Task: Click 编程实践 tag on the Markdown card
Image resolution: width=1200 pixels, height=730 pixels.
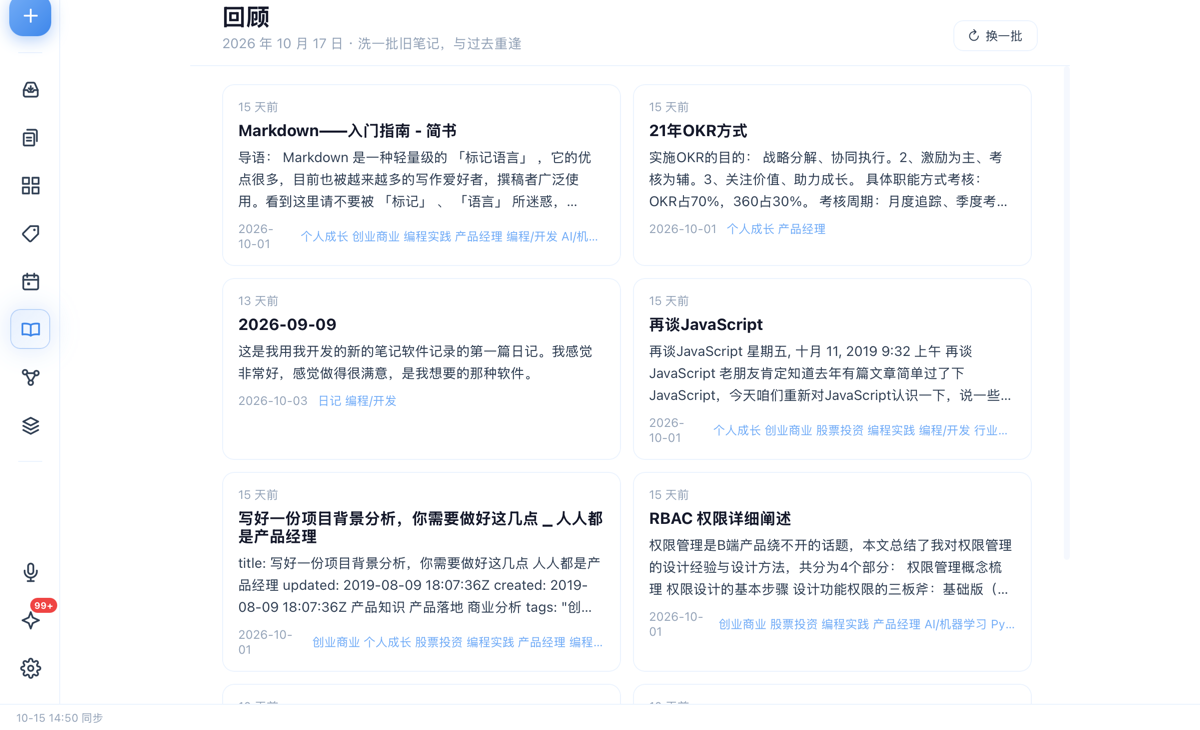Action: point(427,237)
